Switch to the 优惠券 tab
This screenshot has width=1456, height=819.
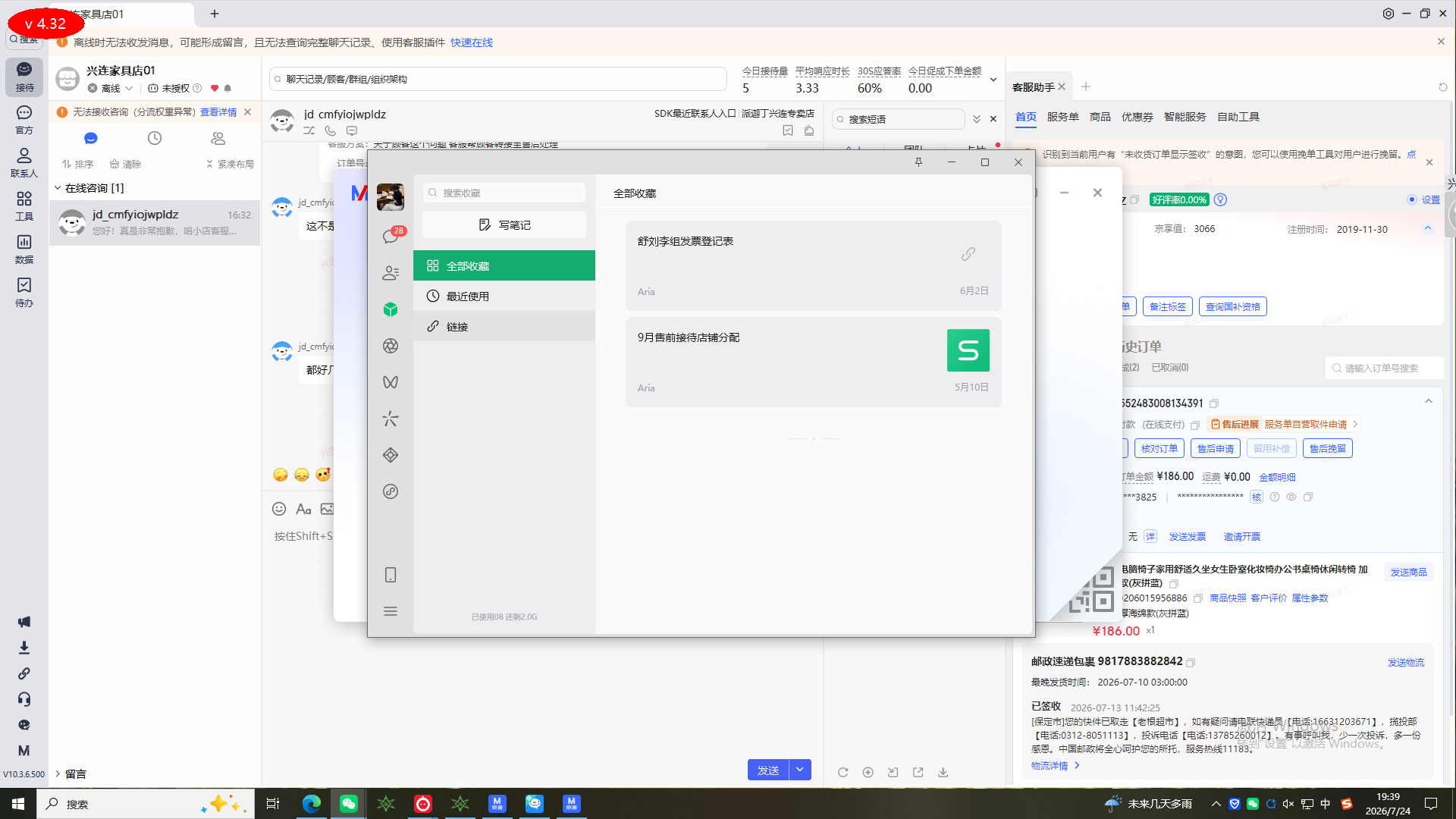point(1137,117)
